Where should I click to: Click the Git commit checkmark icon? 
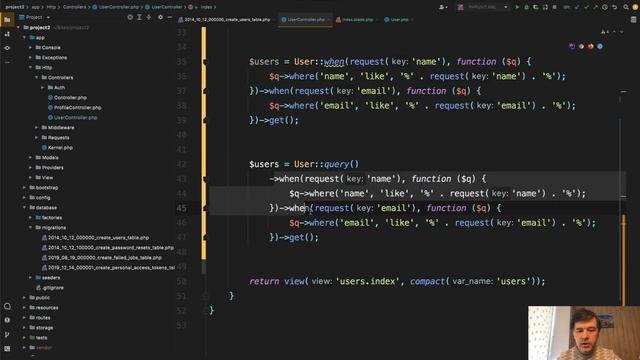point(586,7)
